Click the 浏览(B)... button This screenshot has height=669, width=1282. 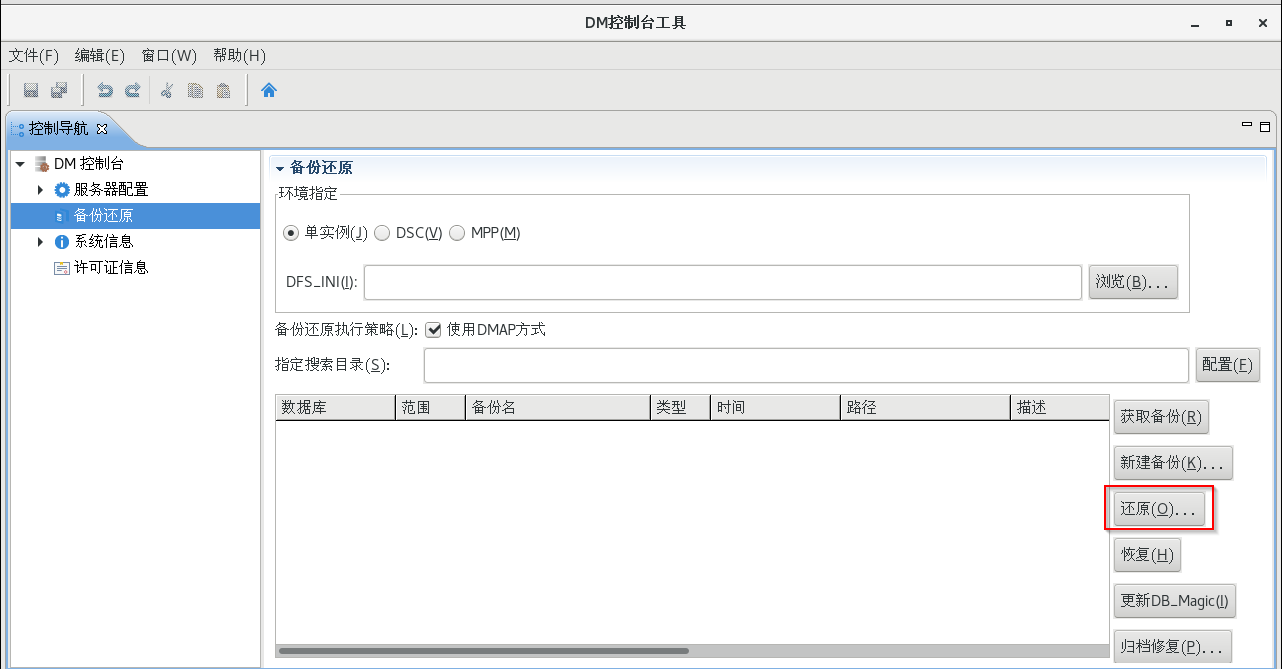click(1133, 282)
